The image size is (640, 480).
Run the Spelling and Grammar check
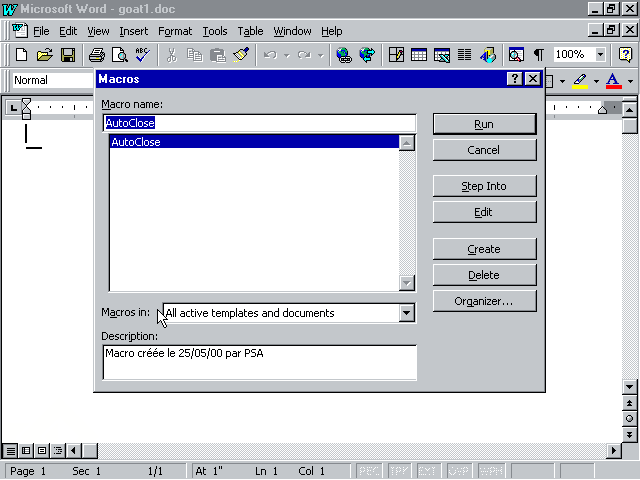[143, 55]
